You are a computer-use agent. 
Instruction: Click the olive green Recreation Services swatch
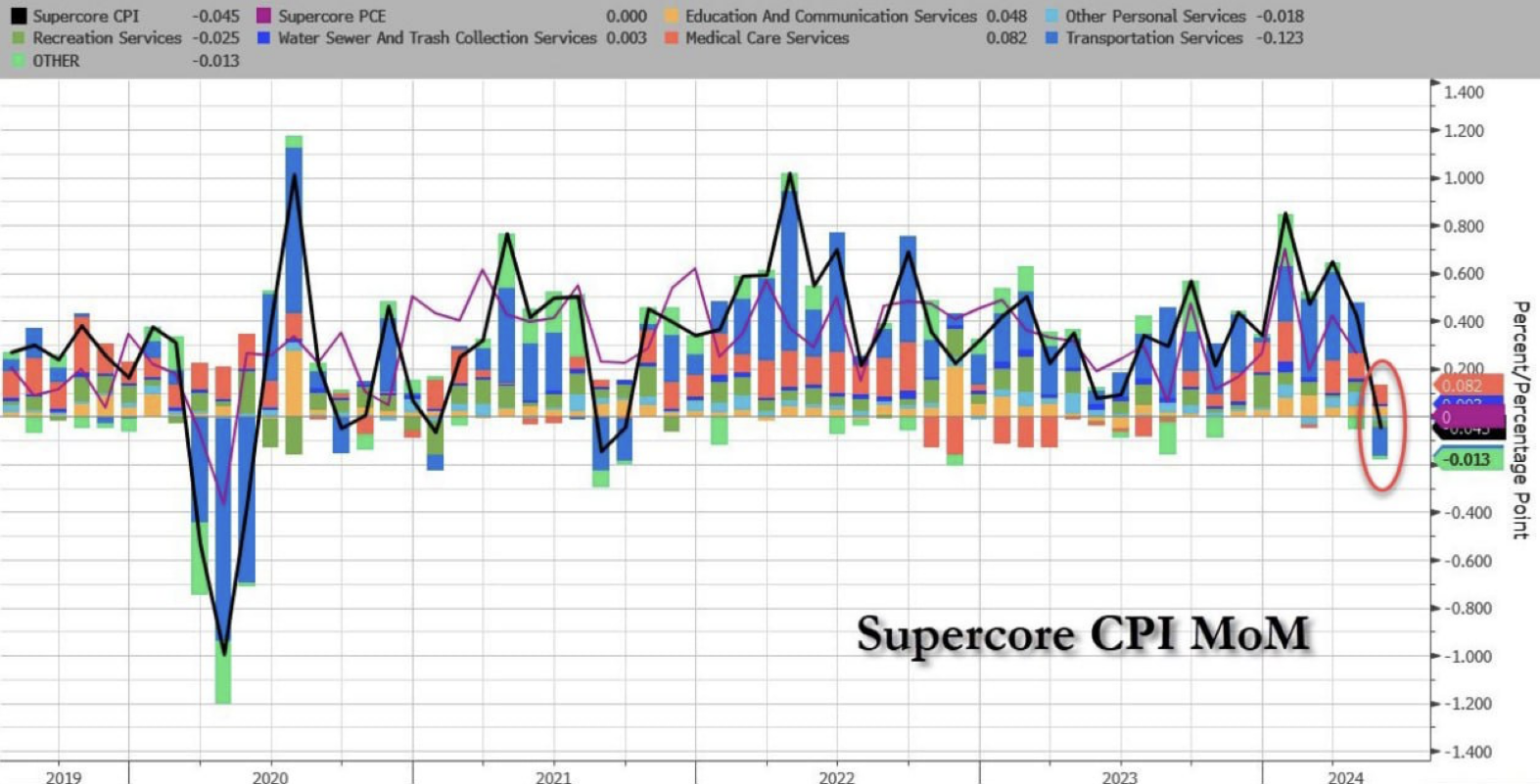[x=18, y=38]
